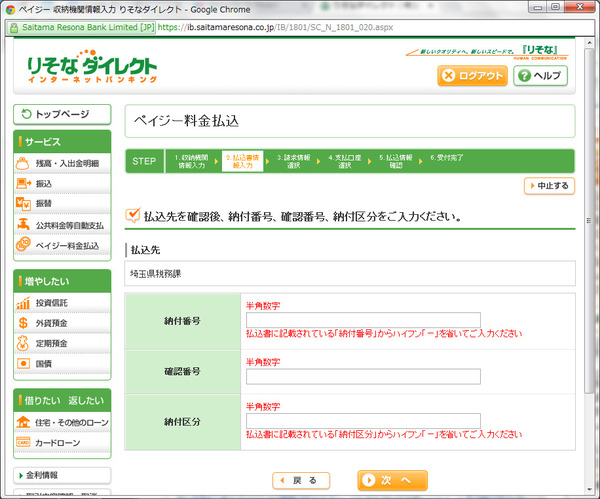
Task: Open カードローン link
Action: [x=62, y=443]
